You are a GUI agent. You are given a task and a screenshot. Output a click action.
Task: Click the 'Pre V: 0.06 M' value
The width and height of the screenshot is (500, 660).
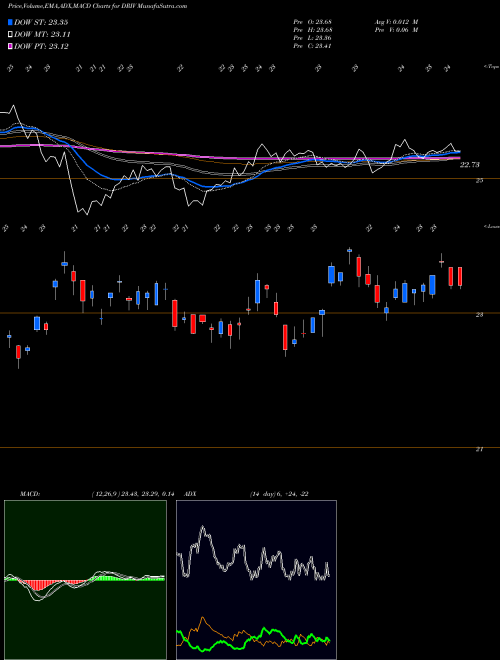click(396, 30)
